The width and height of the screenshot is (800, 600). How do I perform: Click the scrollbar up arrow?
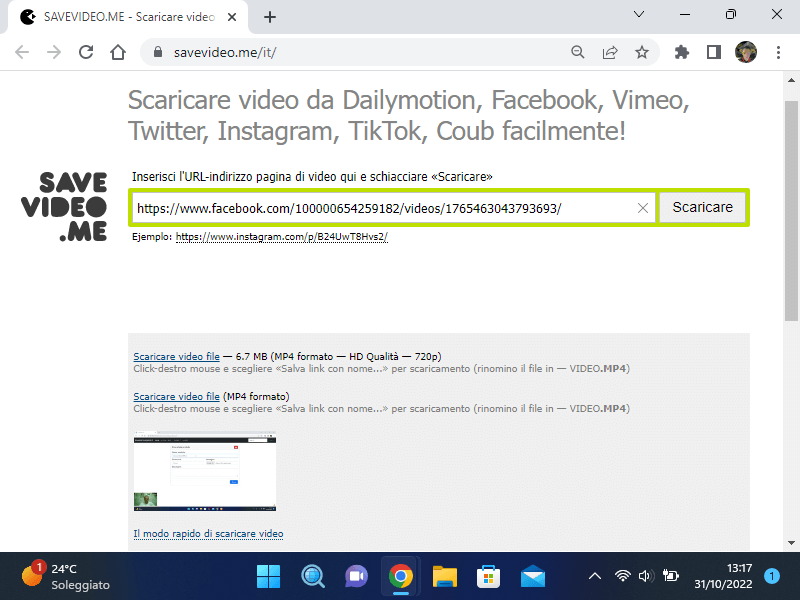[x=791, y=80]
